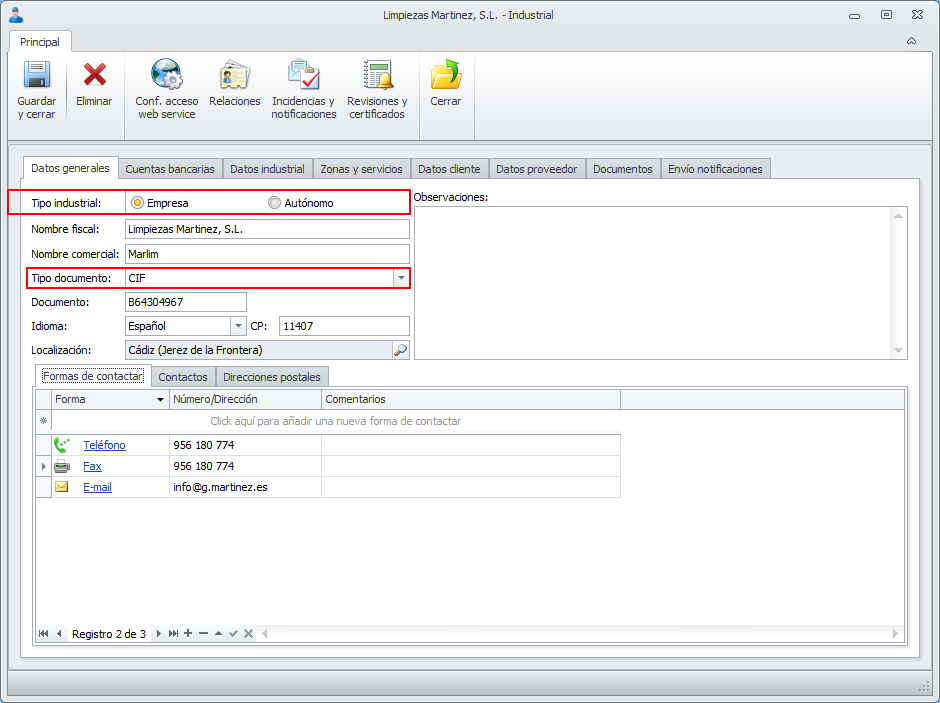
Task: Click the CP postal code field
Action: [344, 326]
